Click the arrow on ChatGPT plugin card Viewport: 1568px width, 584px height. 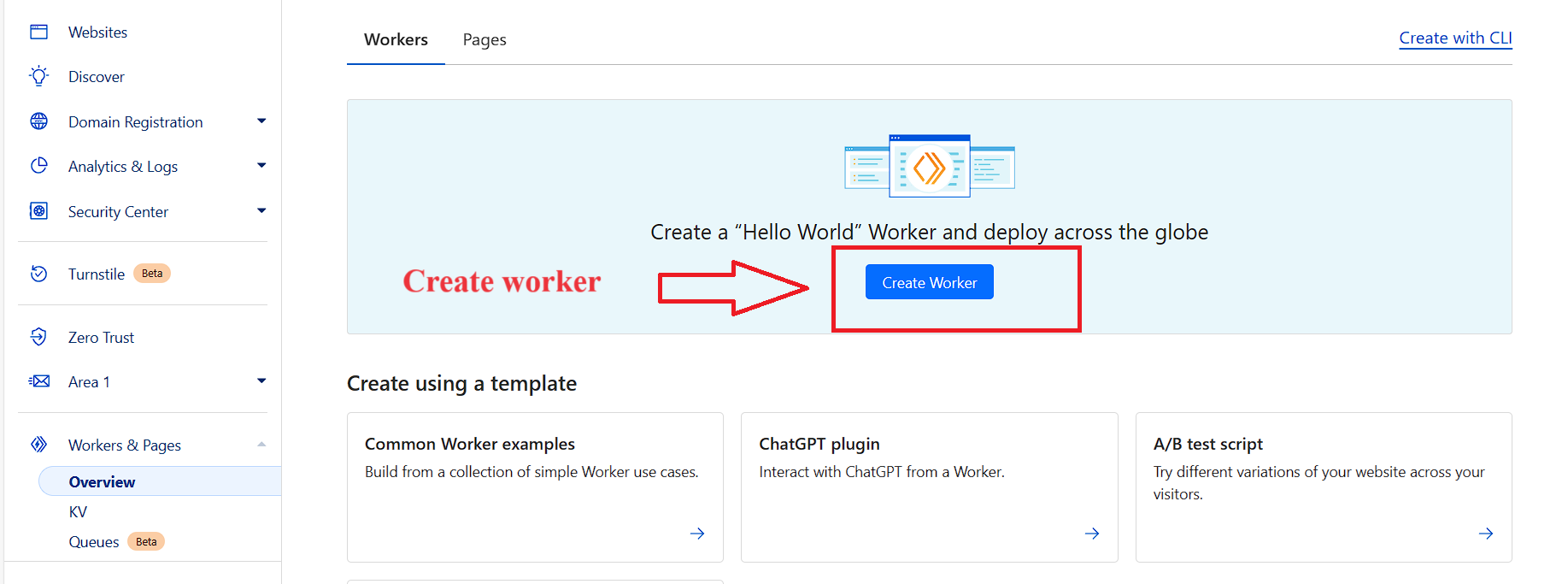point(1092,534)
